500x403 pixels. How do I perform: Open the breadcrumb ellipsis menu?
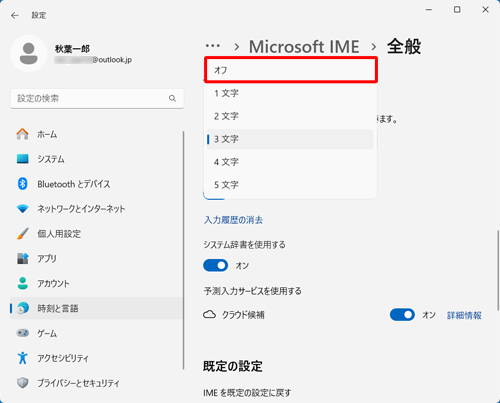pos(213,46)
